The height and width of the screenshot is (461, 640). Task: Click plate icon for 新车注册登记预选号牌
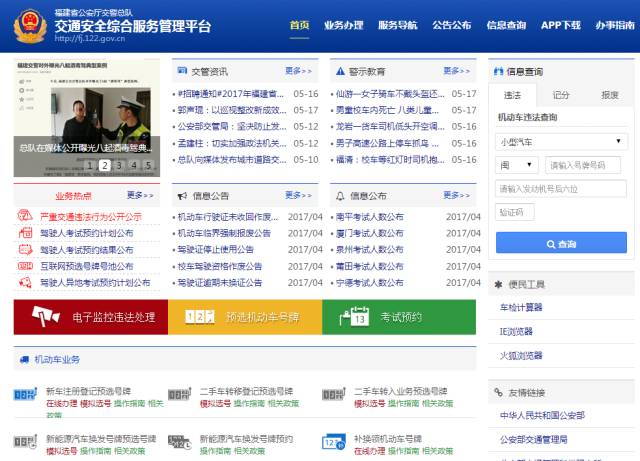point(25,394)
